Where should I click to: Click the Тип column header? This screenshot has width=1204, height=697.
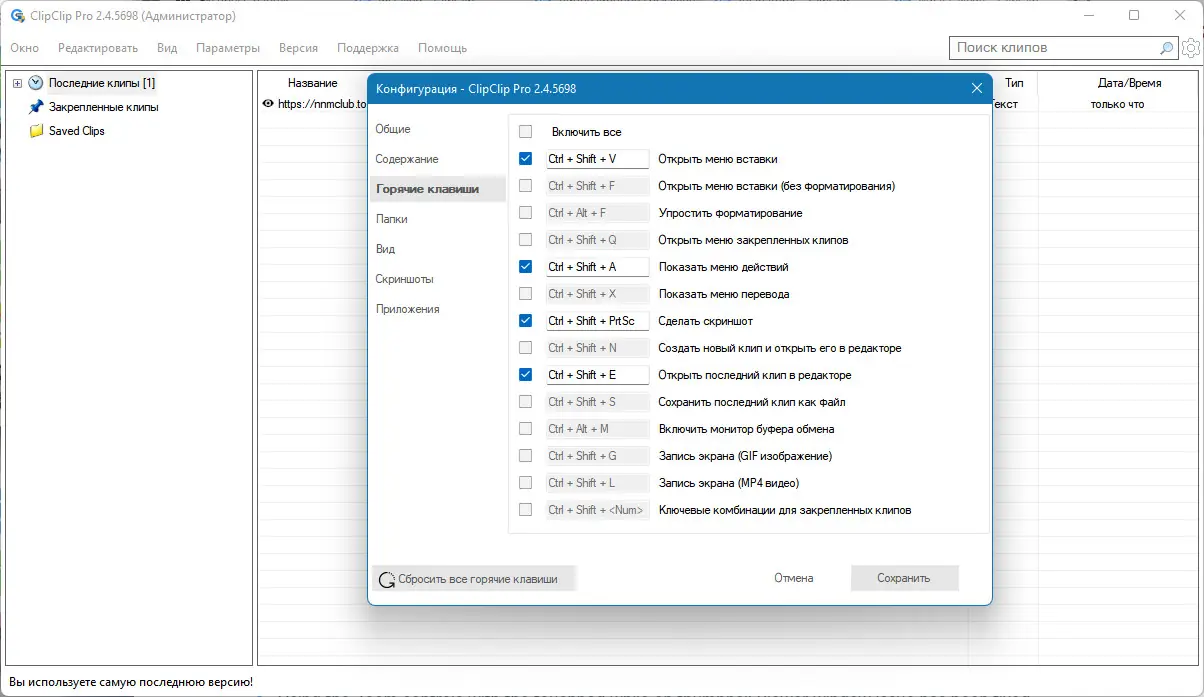pyautogui.click(x=1014, y=83)
